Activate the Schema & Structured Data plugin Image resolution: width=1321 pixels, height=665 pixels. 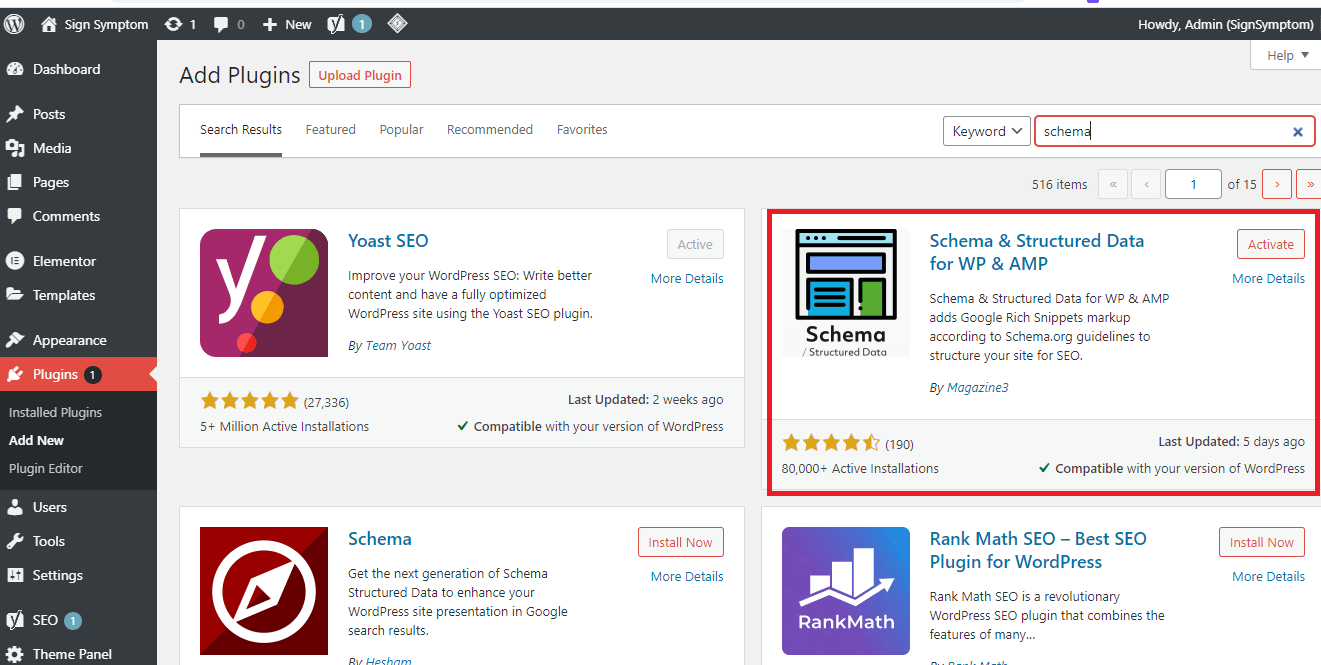tap(1271, 245)
